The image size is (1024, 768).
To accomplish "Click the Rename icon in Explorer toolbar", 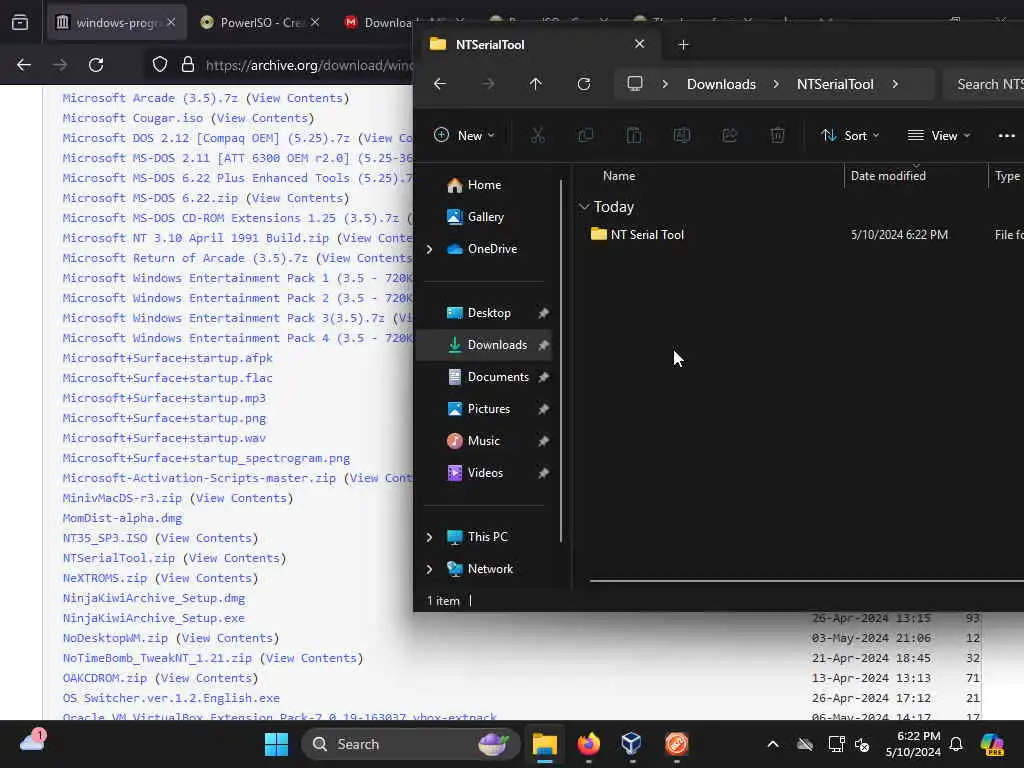I will (682, 136).
